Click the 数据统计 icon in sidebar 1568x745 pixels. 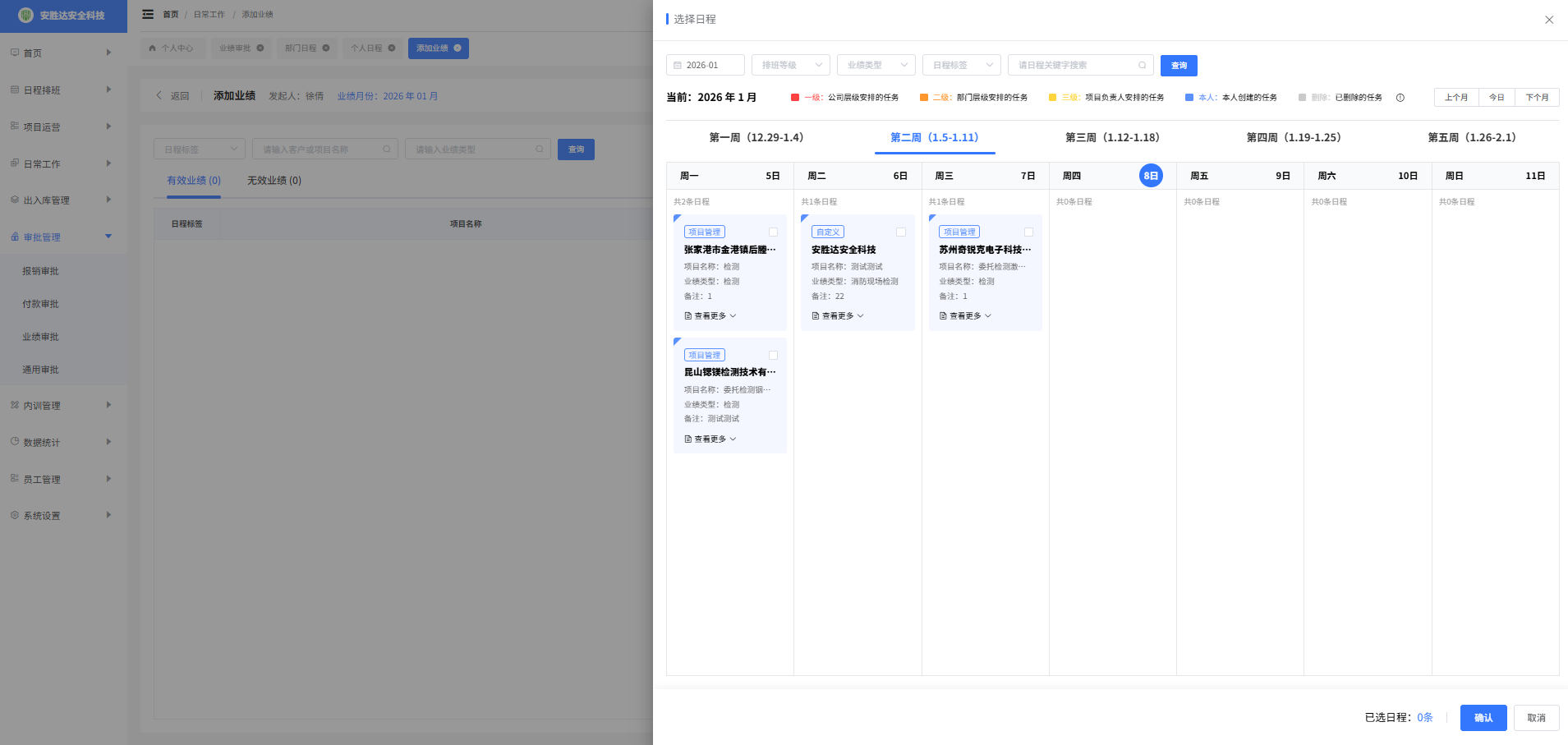(15, 442)
